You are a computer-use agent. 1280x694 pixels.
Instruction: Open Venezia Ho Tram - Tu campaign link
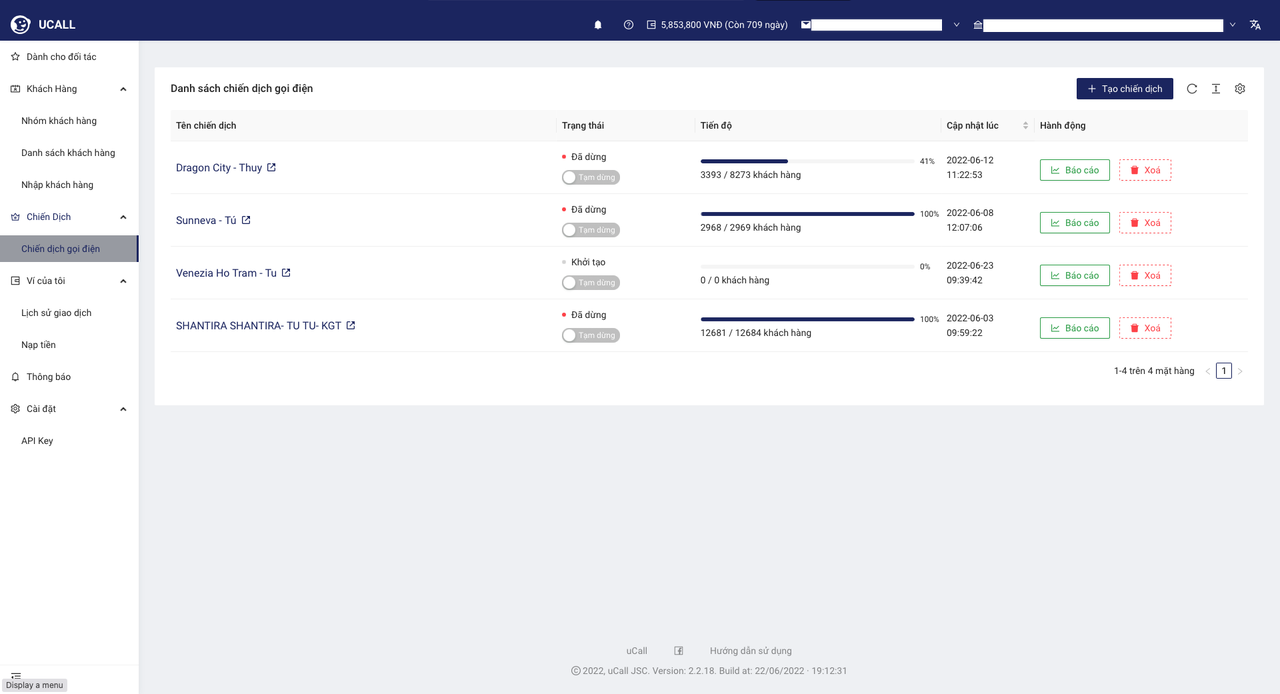[x=226, y=273]
